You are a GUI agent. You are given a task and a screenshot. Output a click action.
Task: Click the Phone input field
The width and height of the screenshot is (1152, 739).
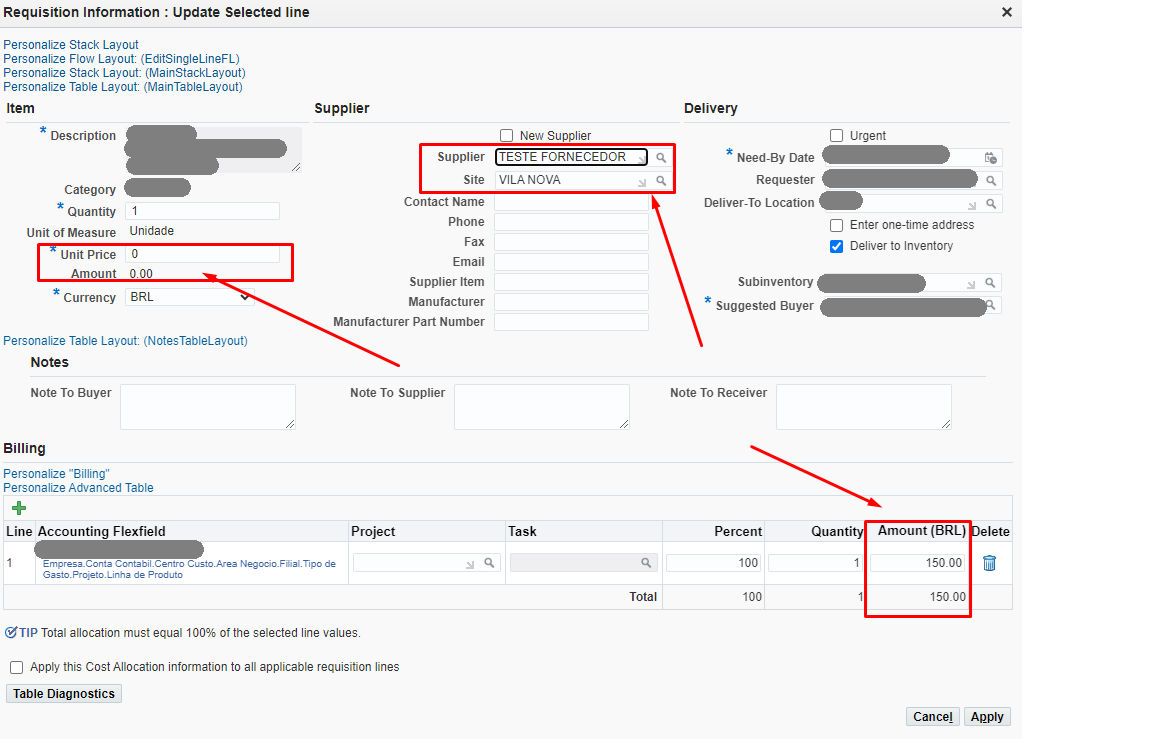pyautogui.click(x=571, y=222)
